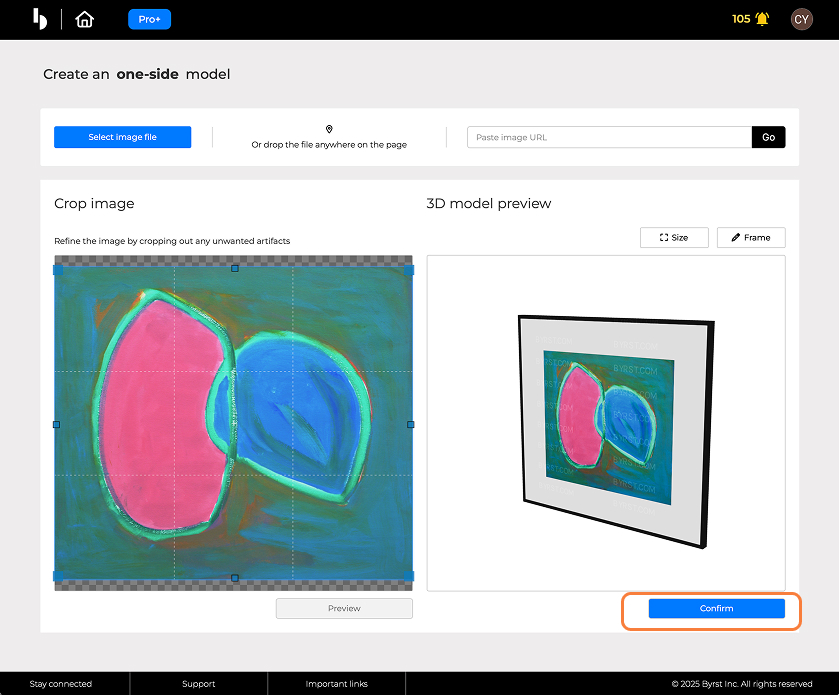This screenshot has width=839, height=695.
Task: Click the top-left crop corner handle
Action: (x=58, y=270)
